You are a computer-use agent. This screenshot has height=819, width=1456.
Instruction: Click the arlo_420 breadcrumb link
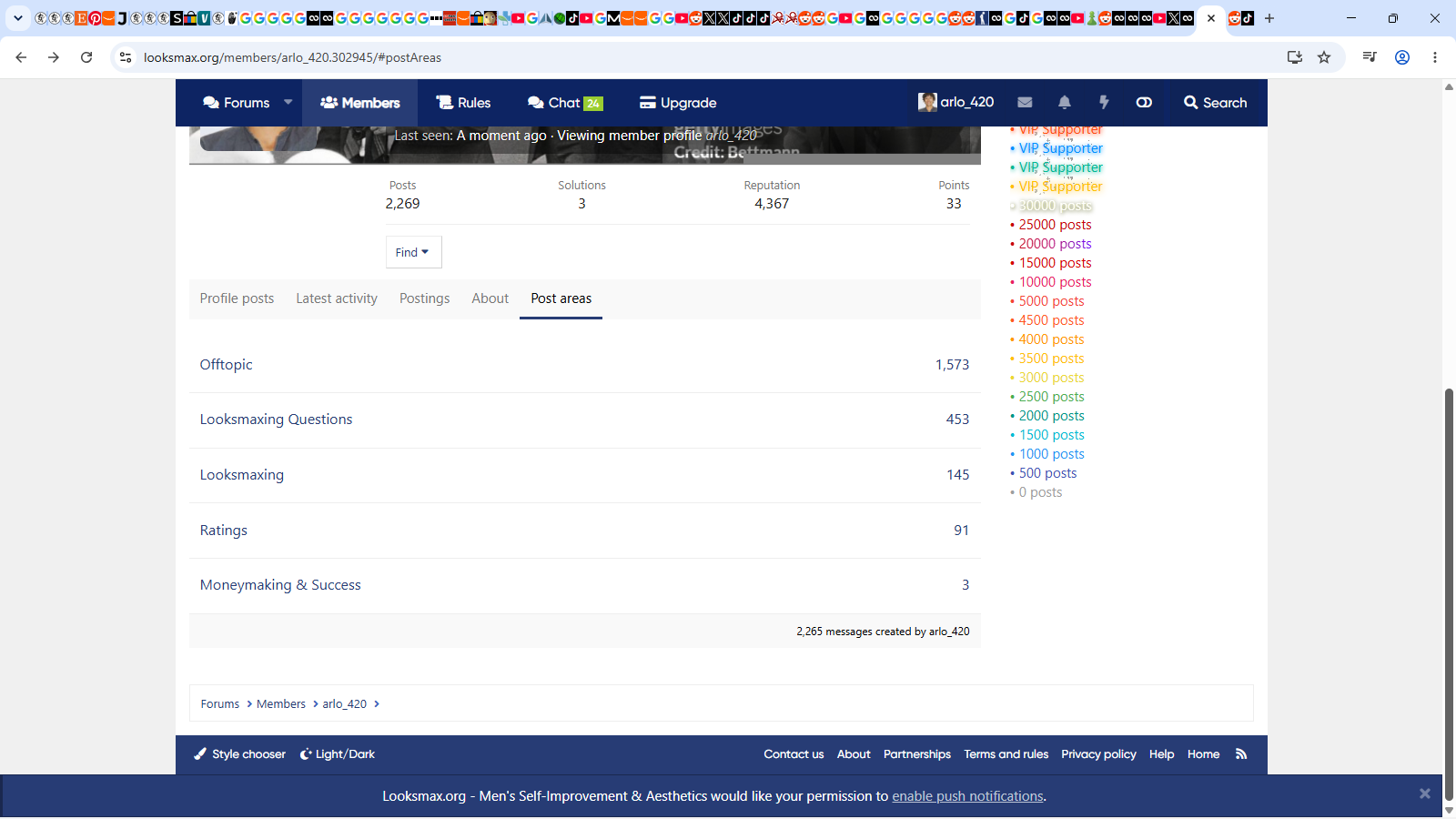(x=344, y=704)
